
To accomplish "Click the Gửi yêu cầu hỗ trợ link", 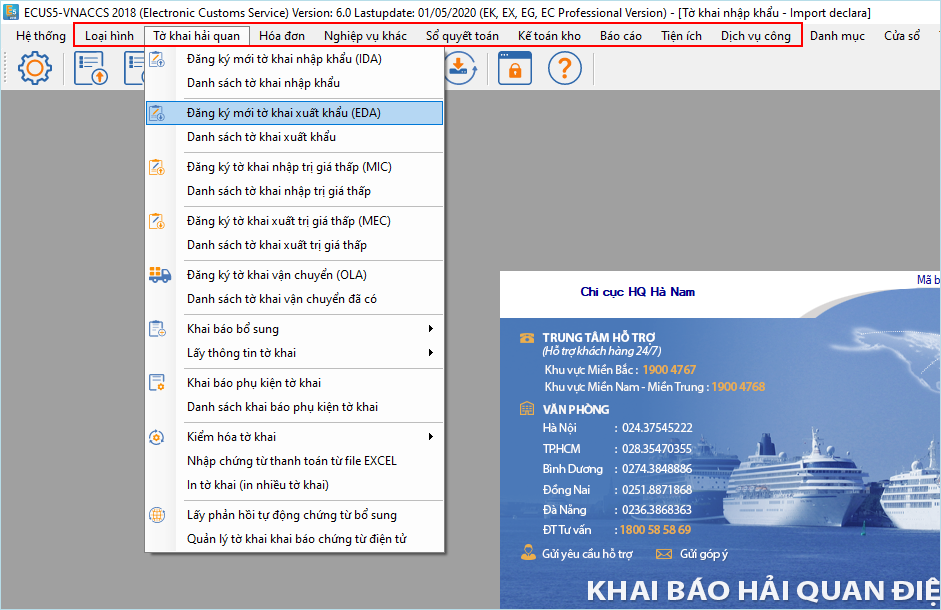I will click(588, 554).
